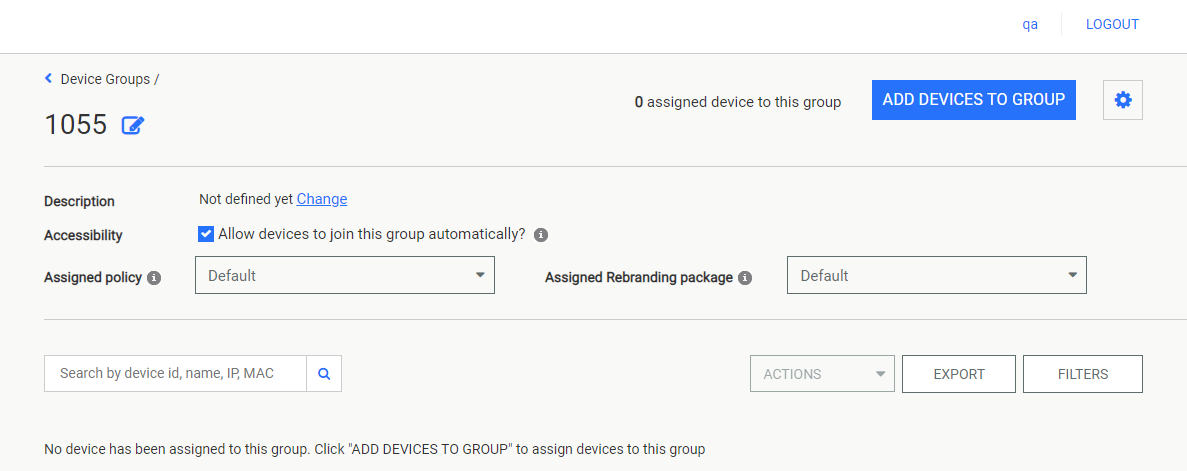This screenshot has height=471, width=1187.
Task: Click the info icon beside Assigned Rebranding package
Action: click(745, 278)
